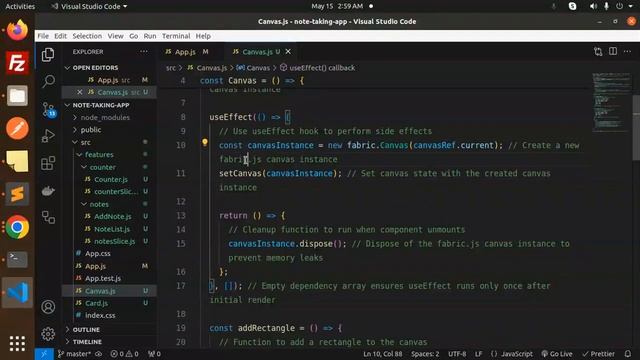Open the Extensions view

(48, 163)
